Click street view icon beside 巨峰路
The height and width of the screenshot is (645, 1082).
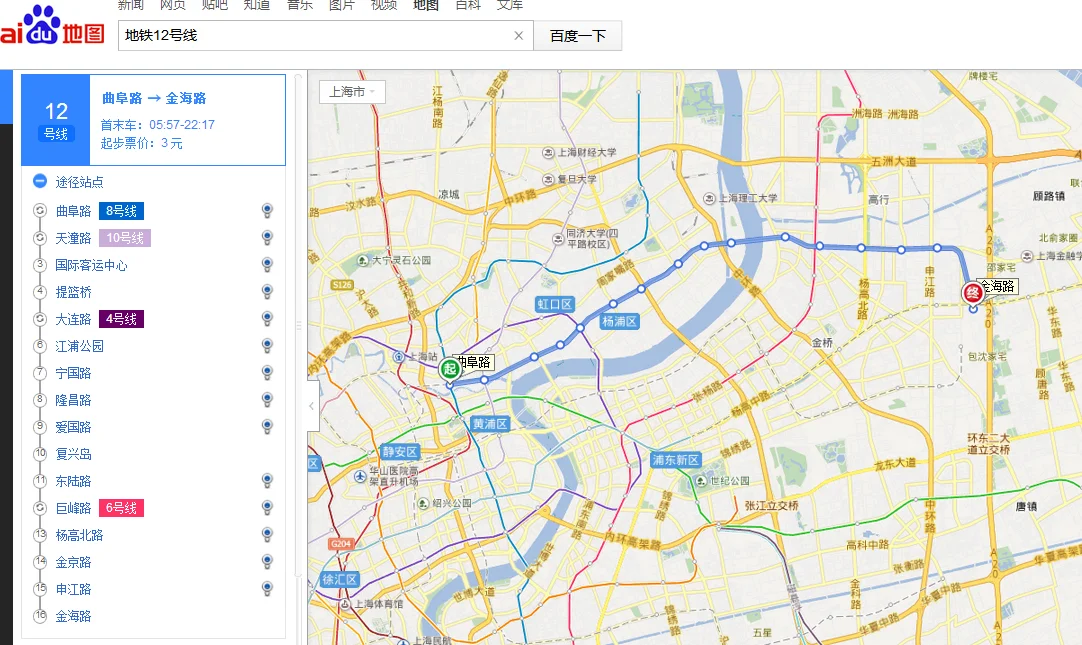pyautogui.click(x=267, y=508)
